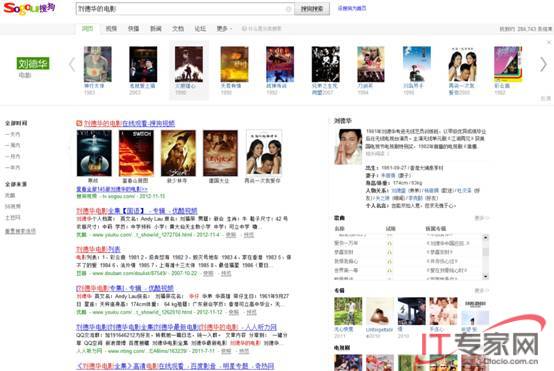Open the 1983 movie poster in carousel
The width and height of the screenshot is (554, 371).
98,64
